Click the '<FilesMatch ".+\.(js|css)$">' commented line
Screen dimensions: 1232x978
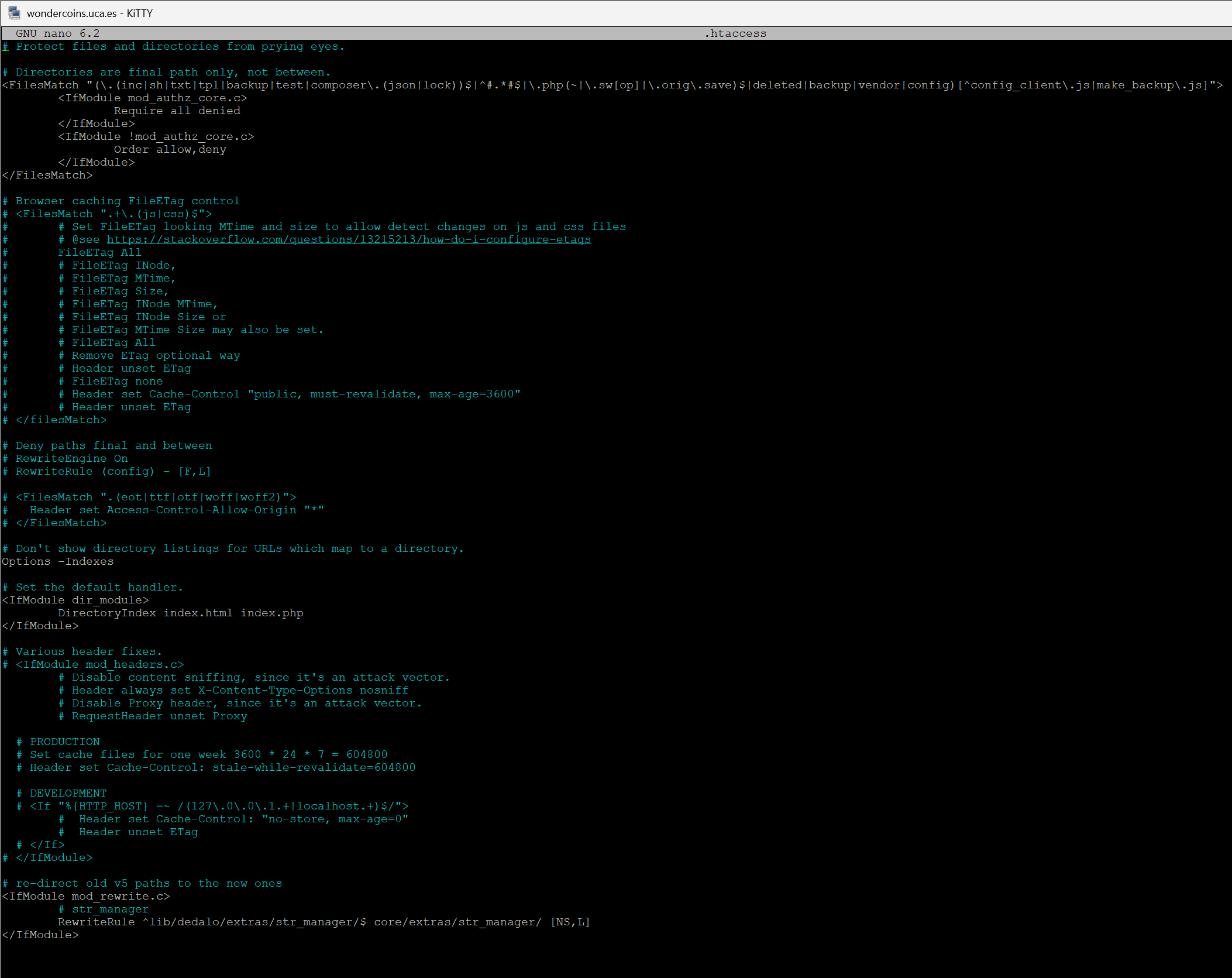pyautogui.click(x=107, y=214)
